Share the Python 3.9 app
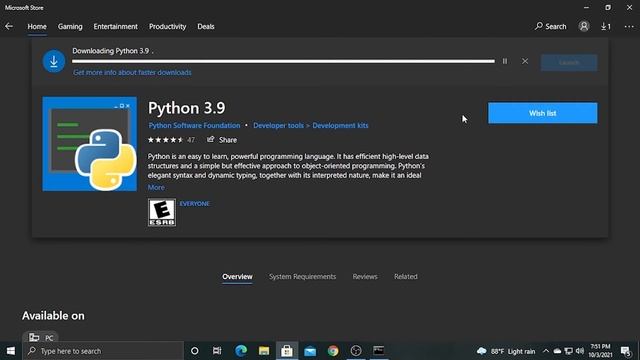Image resolution: width=640 pixels, height=360 pixels. pyautogui.click(x=222, y=140)
